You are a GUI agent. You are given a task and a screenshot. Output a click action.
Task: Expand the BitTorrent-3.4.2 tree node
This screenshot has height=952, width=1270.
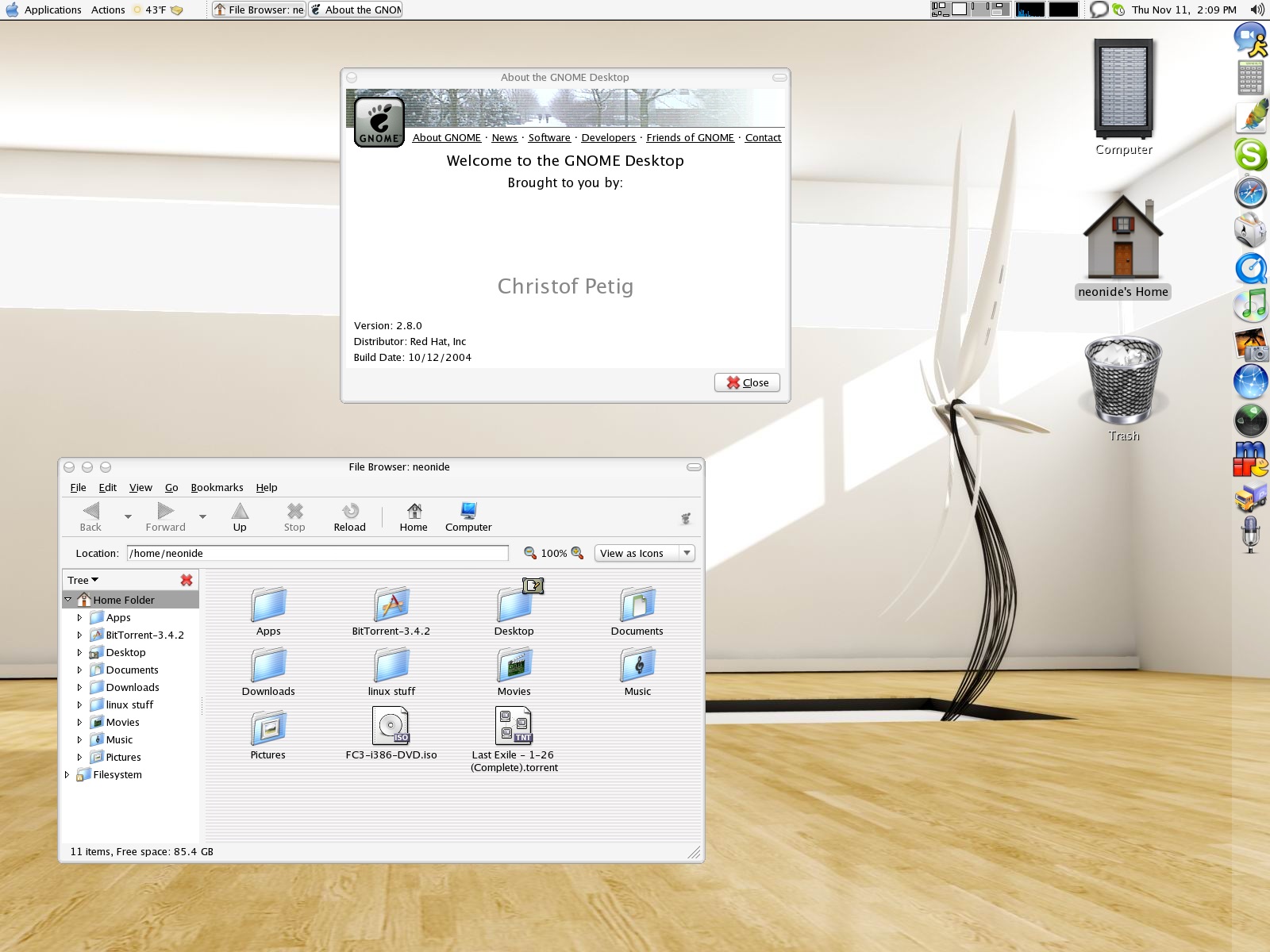coord(79,635)
